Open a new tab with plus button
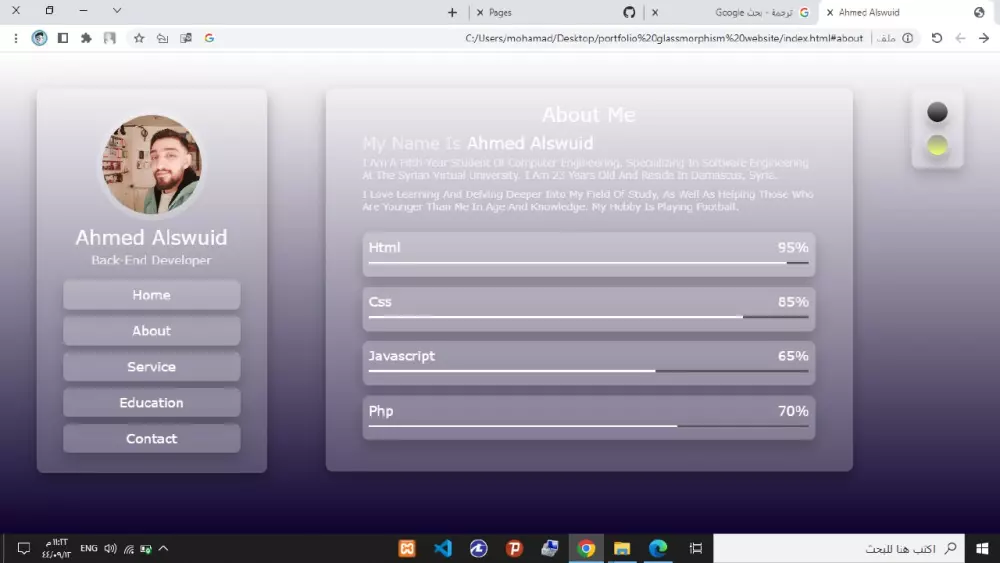 click(x=452, y=12)
